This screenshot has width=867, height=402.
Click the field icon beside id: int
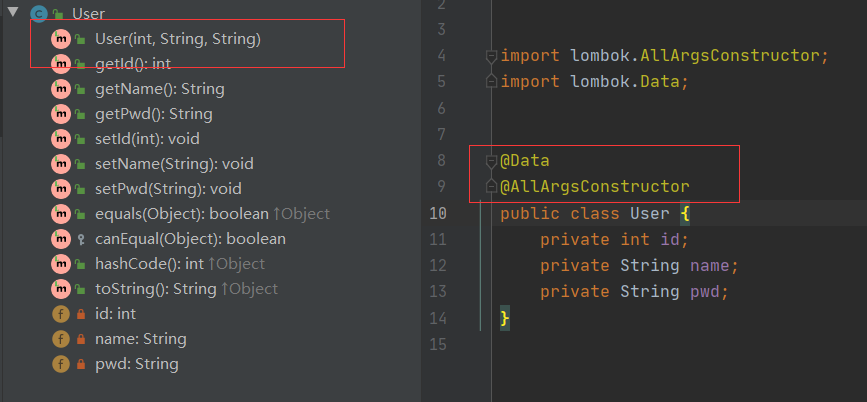point(61,314)
